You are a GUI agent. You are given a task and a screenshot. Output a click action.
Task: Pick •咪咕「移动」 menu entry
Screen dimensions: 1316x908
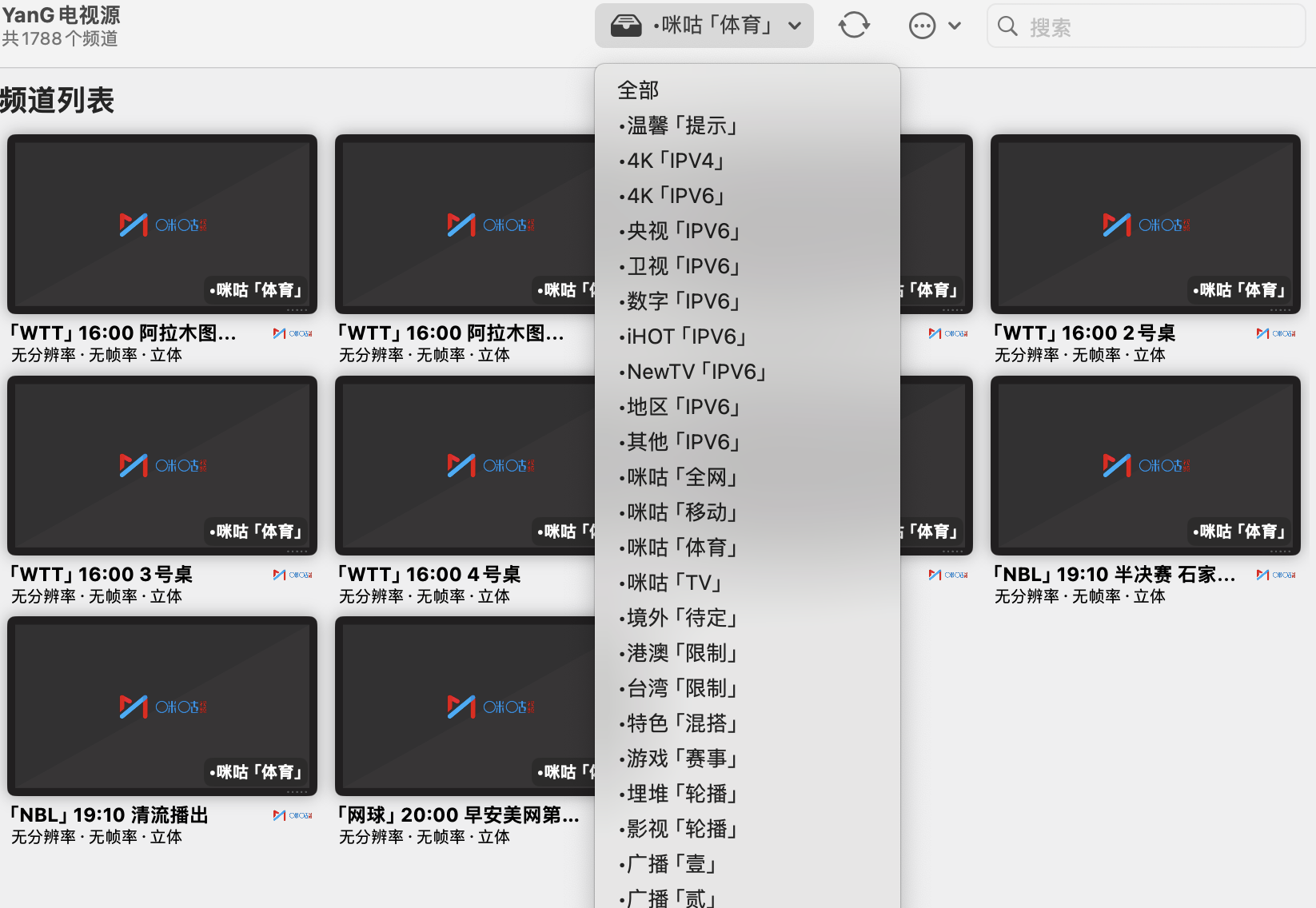pyautogui.click(x=748, y=512)
